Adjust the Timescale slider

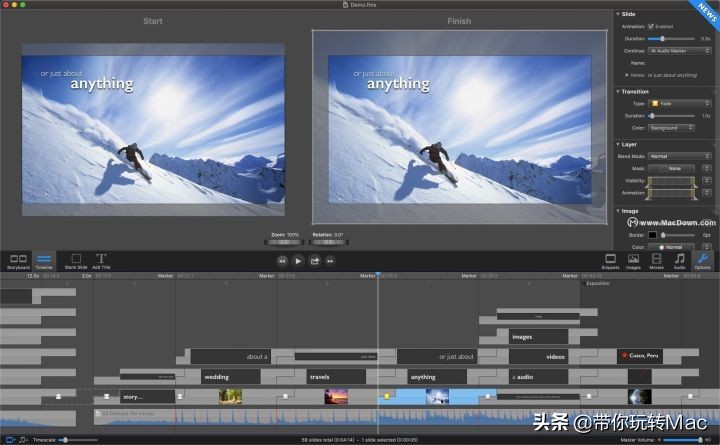tap(78, 440)
